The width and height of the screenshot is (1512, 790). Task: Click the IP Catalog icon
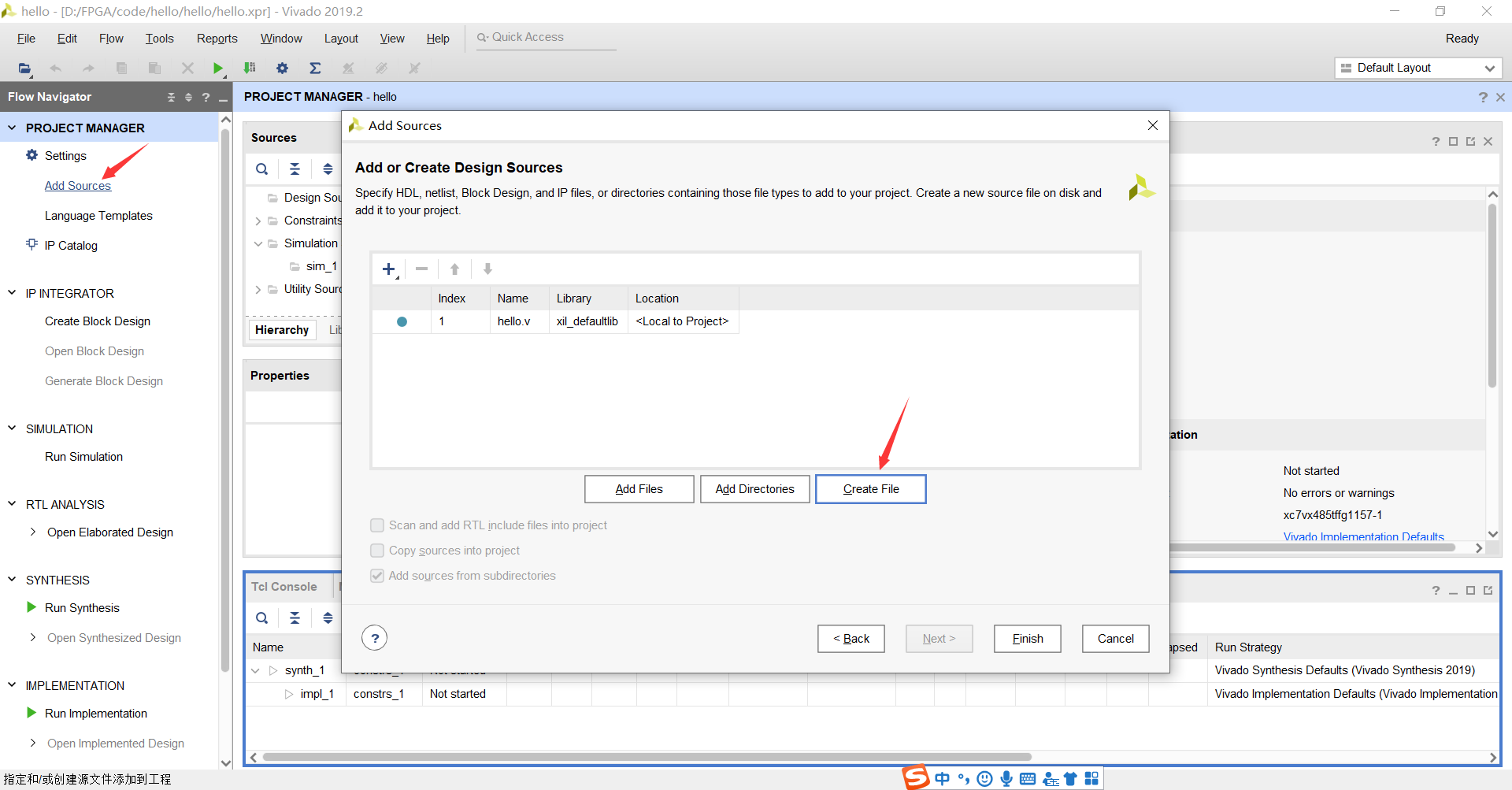31,245
